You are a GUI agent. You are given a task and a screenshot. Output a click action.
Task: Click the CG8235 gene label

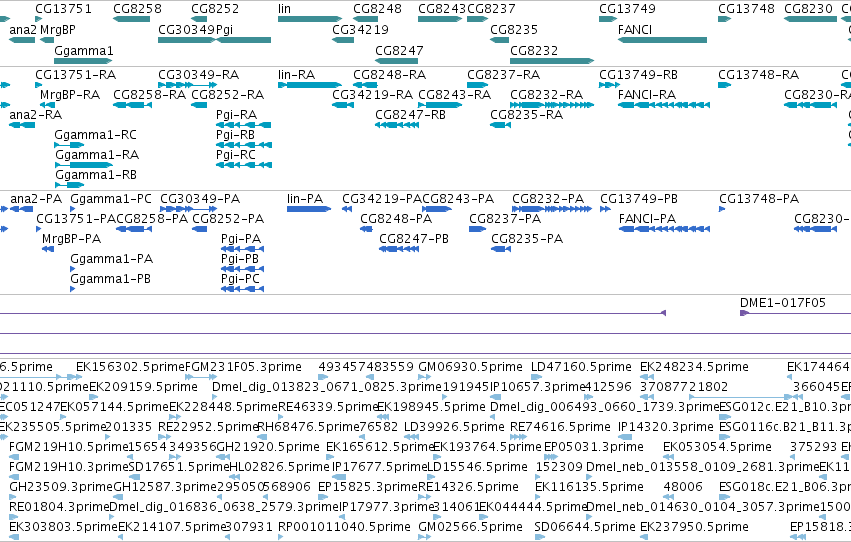coord(514,29)
